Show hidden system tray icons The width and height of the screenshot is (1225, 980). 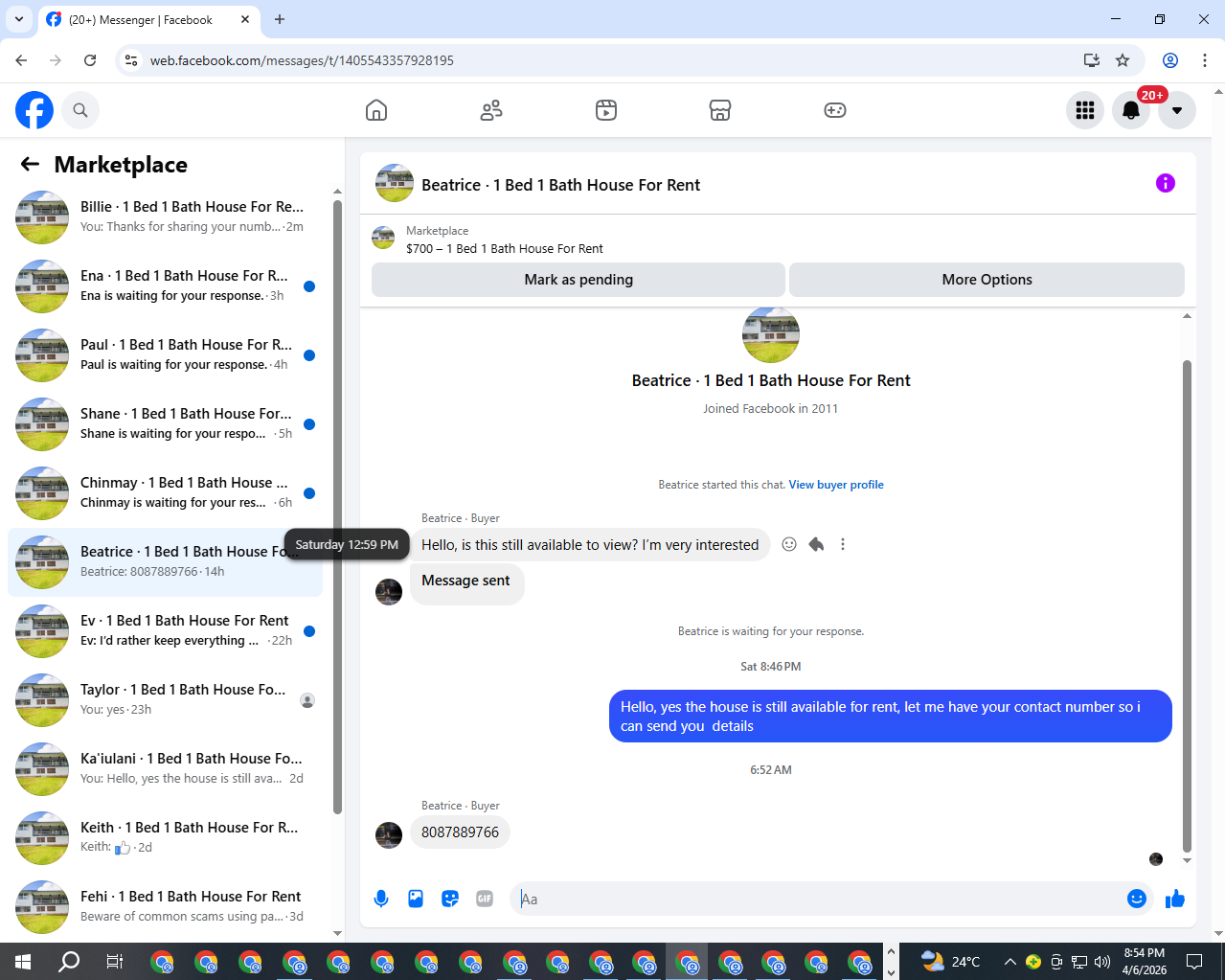click(x=1009, y=961)
